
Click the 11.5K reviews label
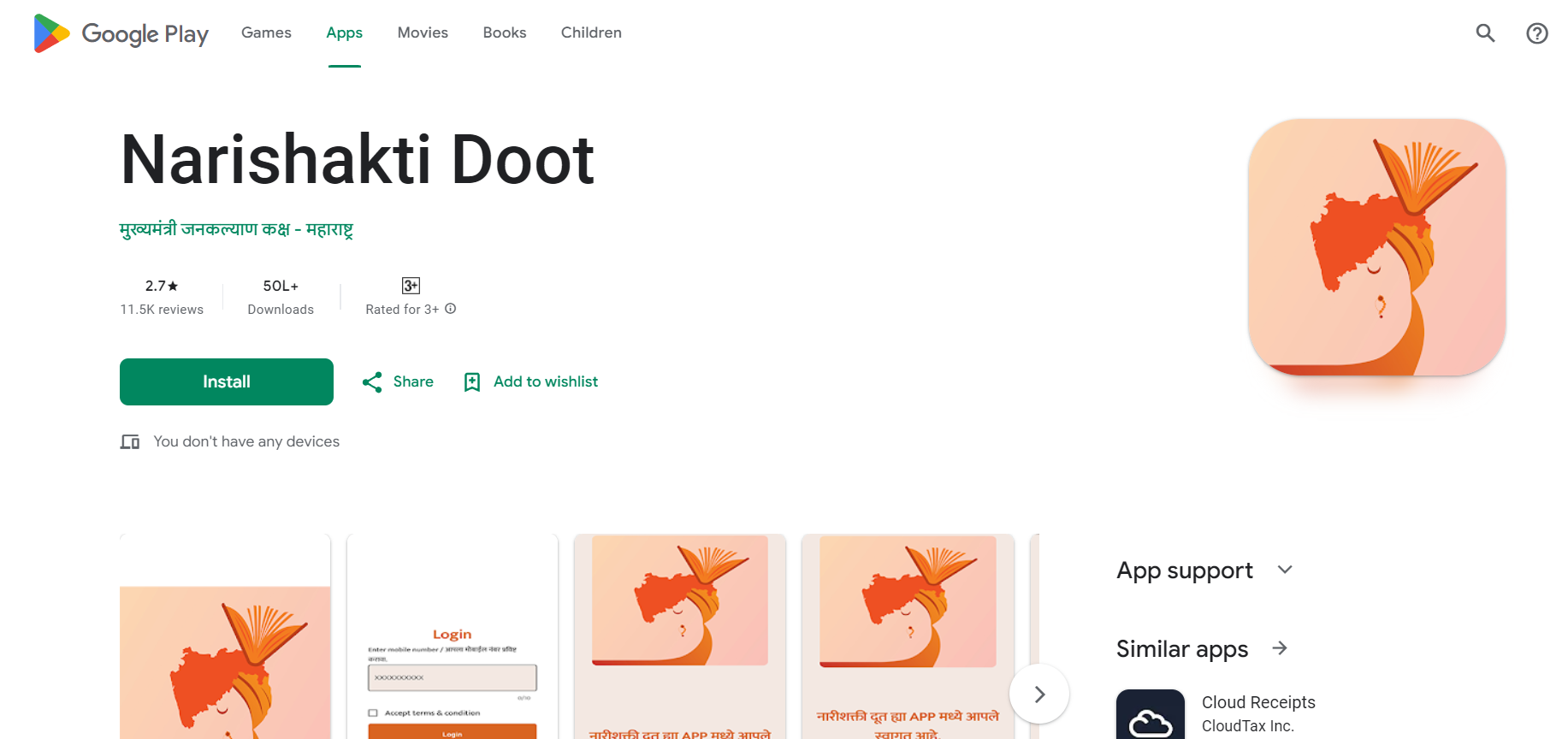162,310
